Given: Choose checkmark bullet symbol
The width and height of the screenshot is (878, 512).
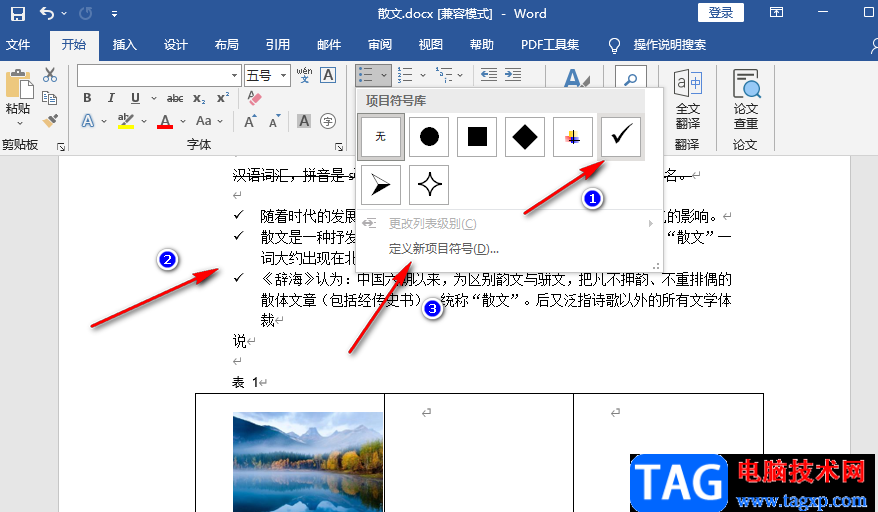Looking at the screenshot, I should click(621, 137).
